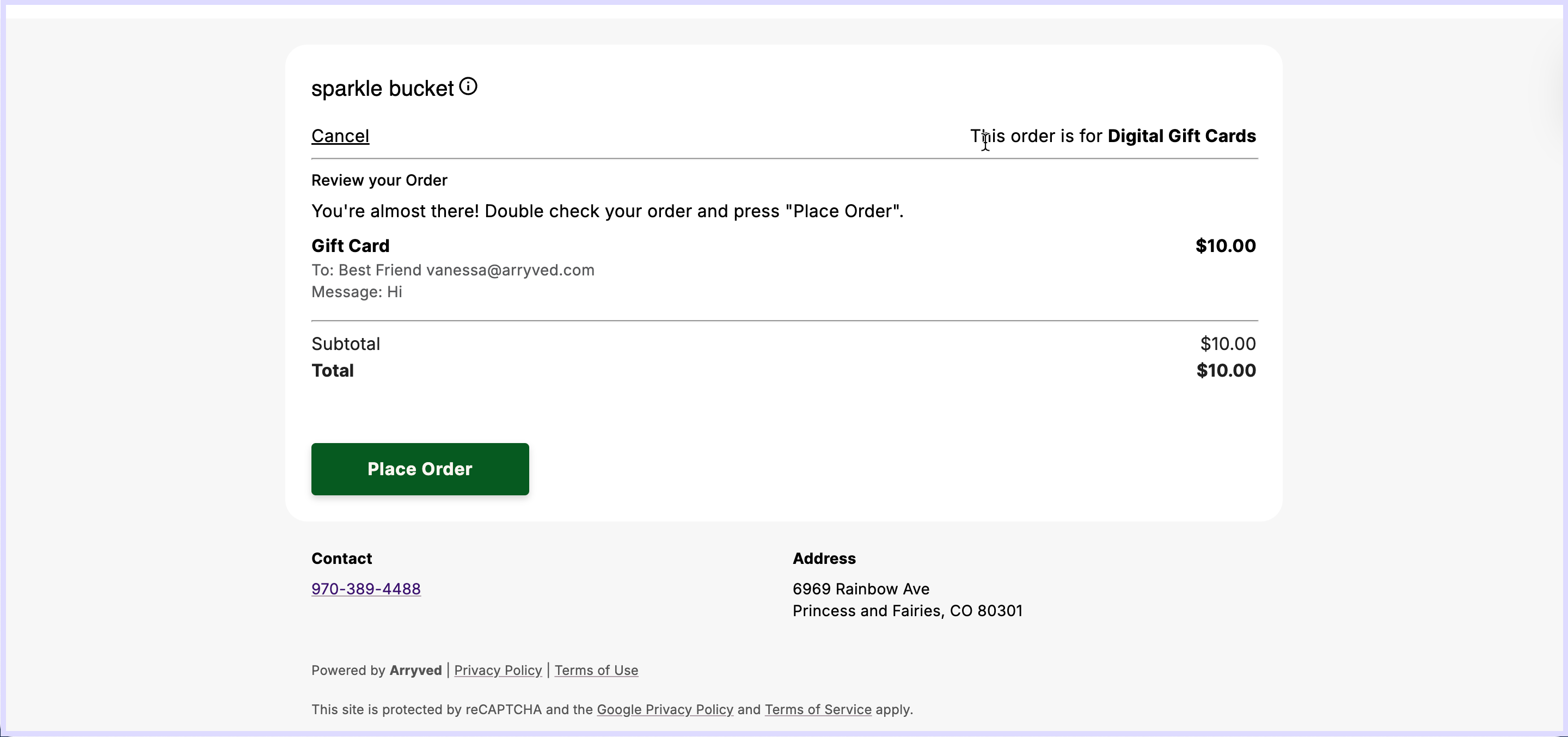Open the reCAPTCHA Terms of Service link
The height and width of the screenshot is (737, 1568).
[x=817, y=710]
